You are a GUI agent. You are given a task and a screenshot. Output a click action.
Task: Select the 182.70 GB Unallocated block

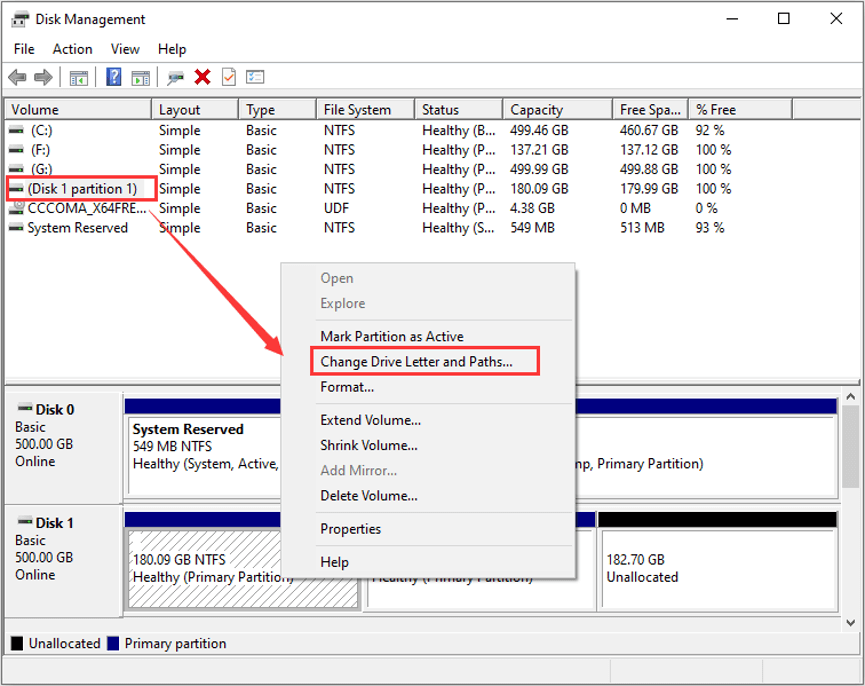[x=718, y=569]
